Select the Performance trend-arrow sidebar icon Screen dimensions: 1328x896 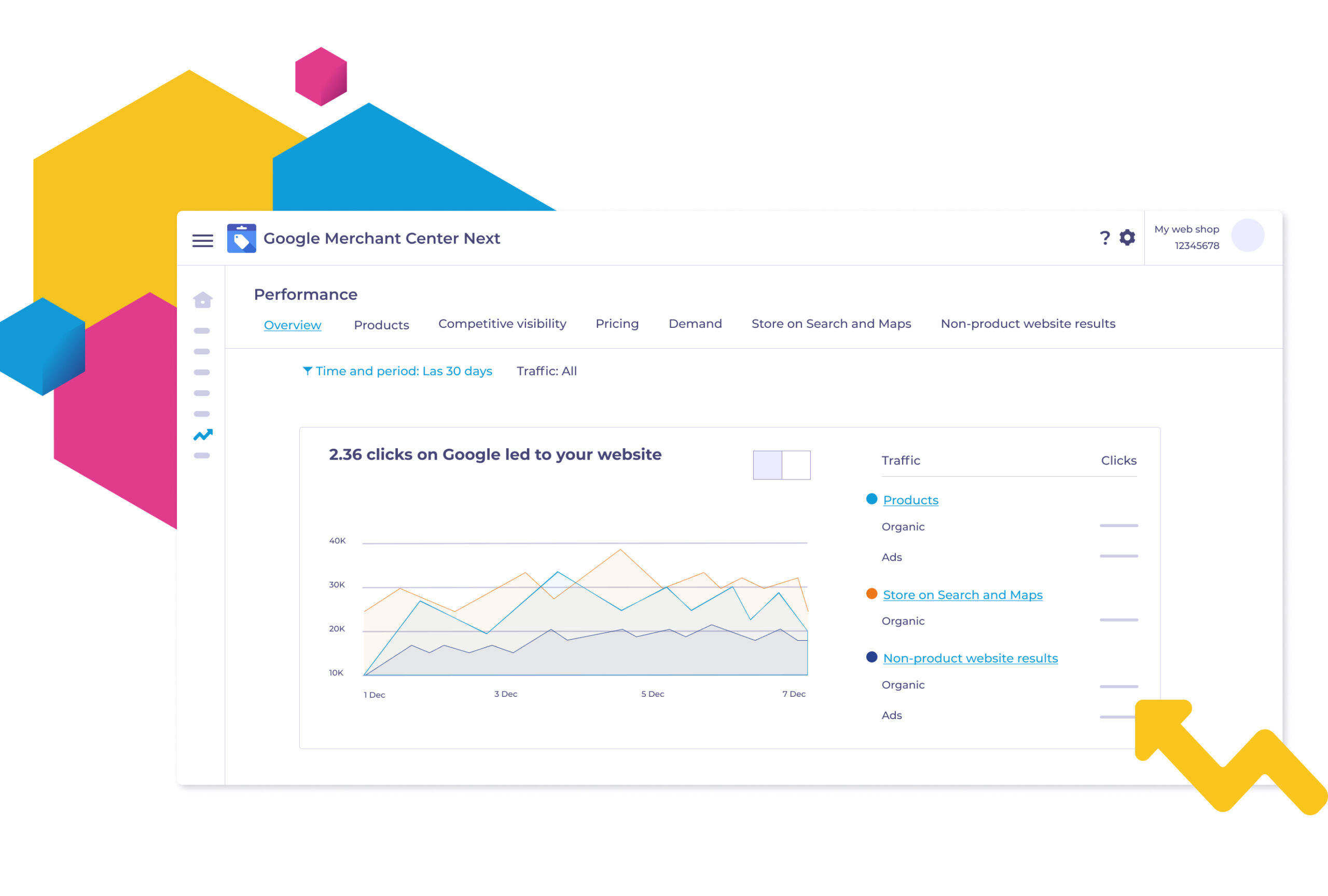pyautogui.click(x=203, y=435)
